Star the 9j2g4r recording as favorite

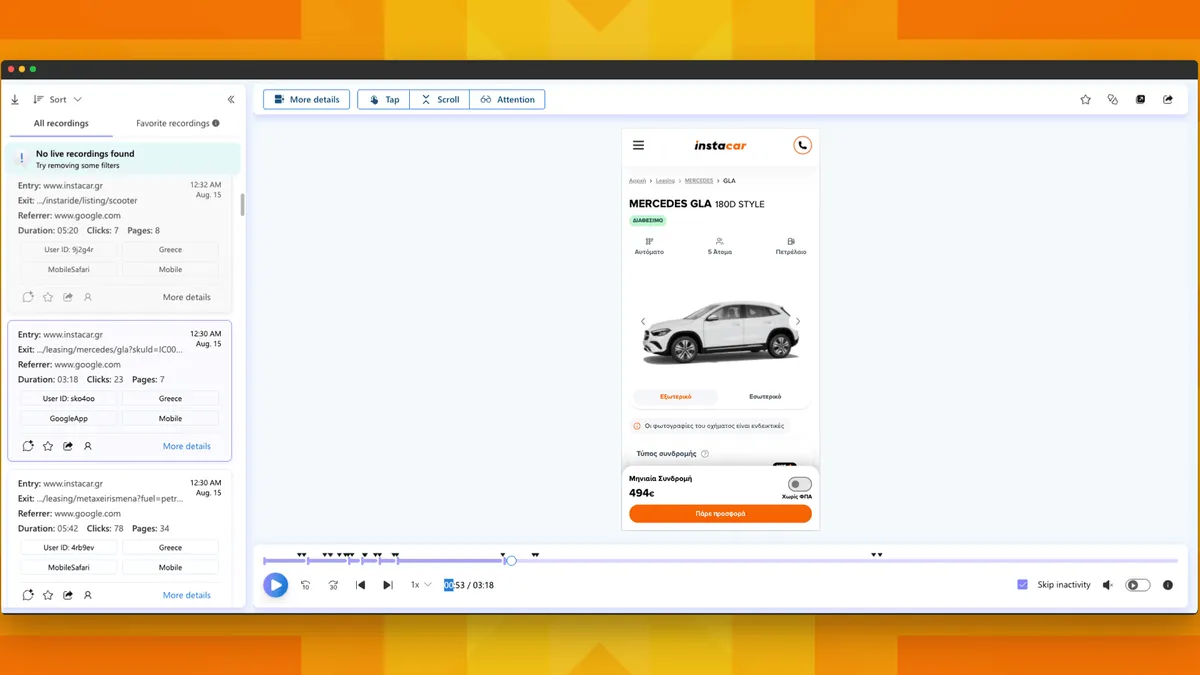(48, 297)
